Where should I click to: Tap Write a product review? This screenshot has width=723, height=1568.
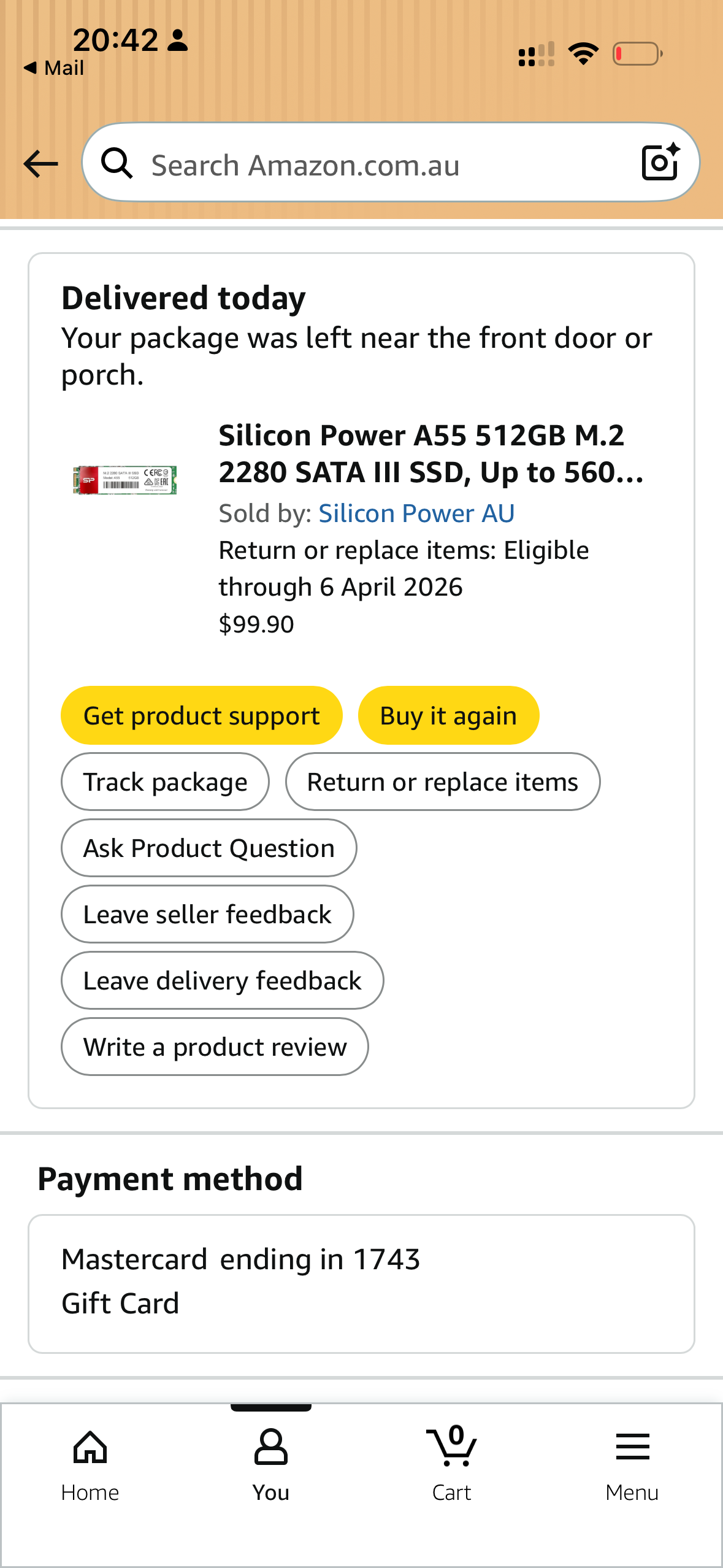click(x=215, y=1047)
